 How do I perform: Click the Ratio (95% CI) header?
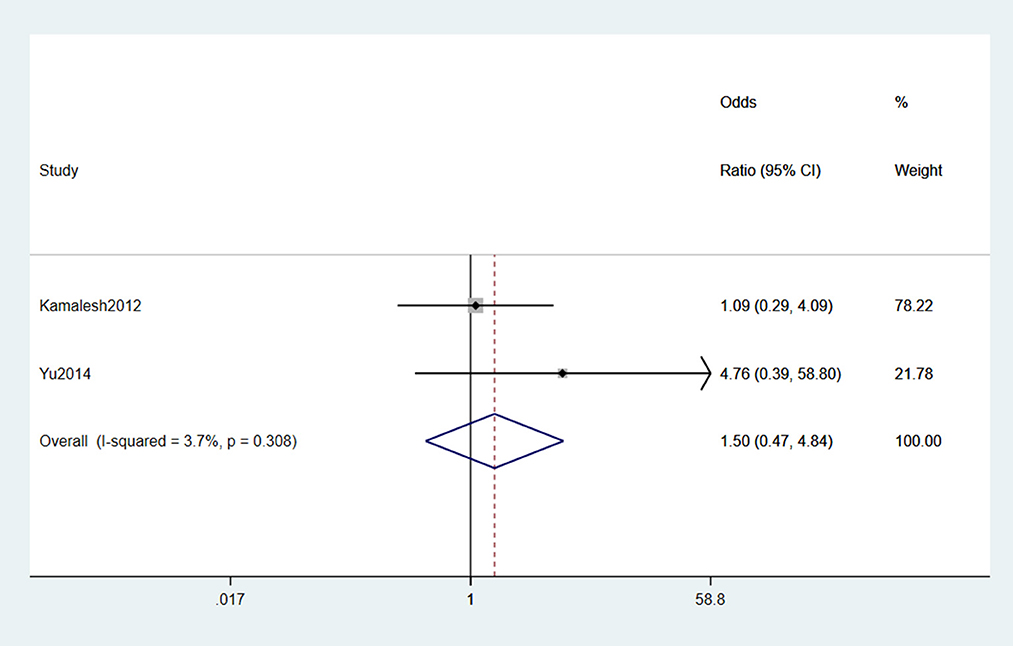(x=770, y=171)
